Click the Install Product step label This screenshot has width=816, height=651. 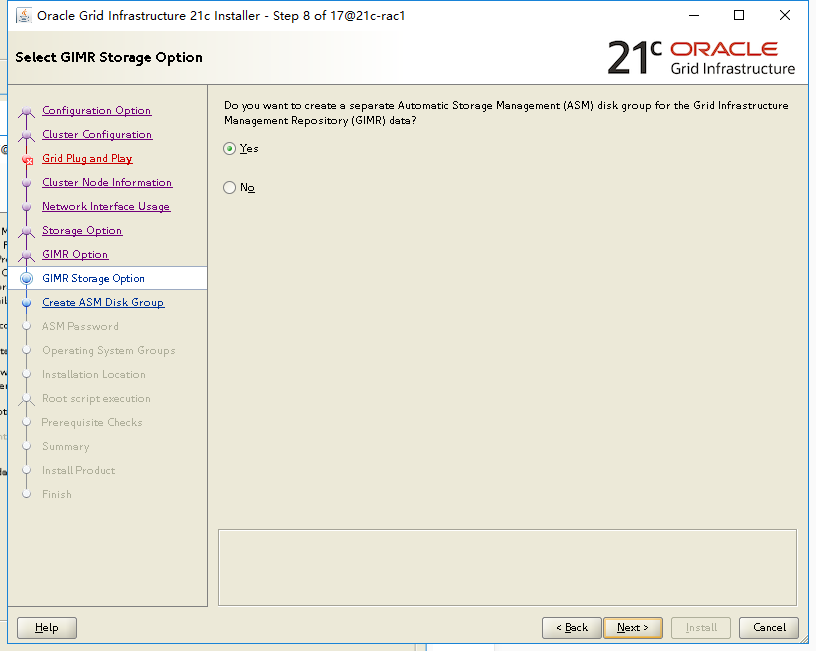point(79,470)
